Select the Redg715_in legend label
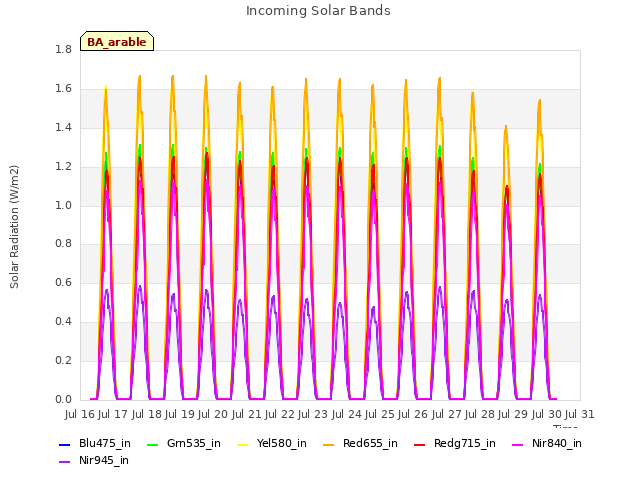 465,444
